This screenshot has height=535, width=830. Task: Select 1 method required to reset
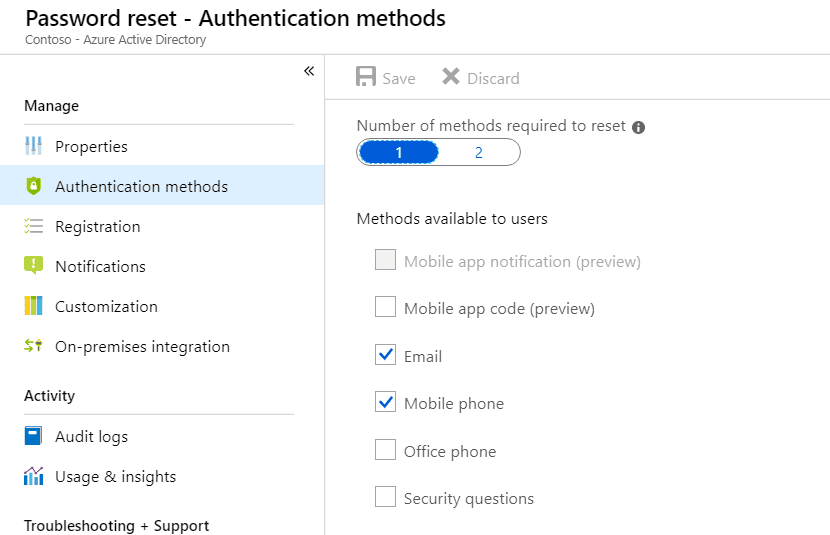(399, 152)
